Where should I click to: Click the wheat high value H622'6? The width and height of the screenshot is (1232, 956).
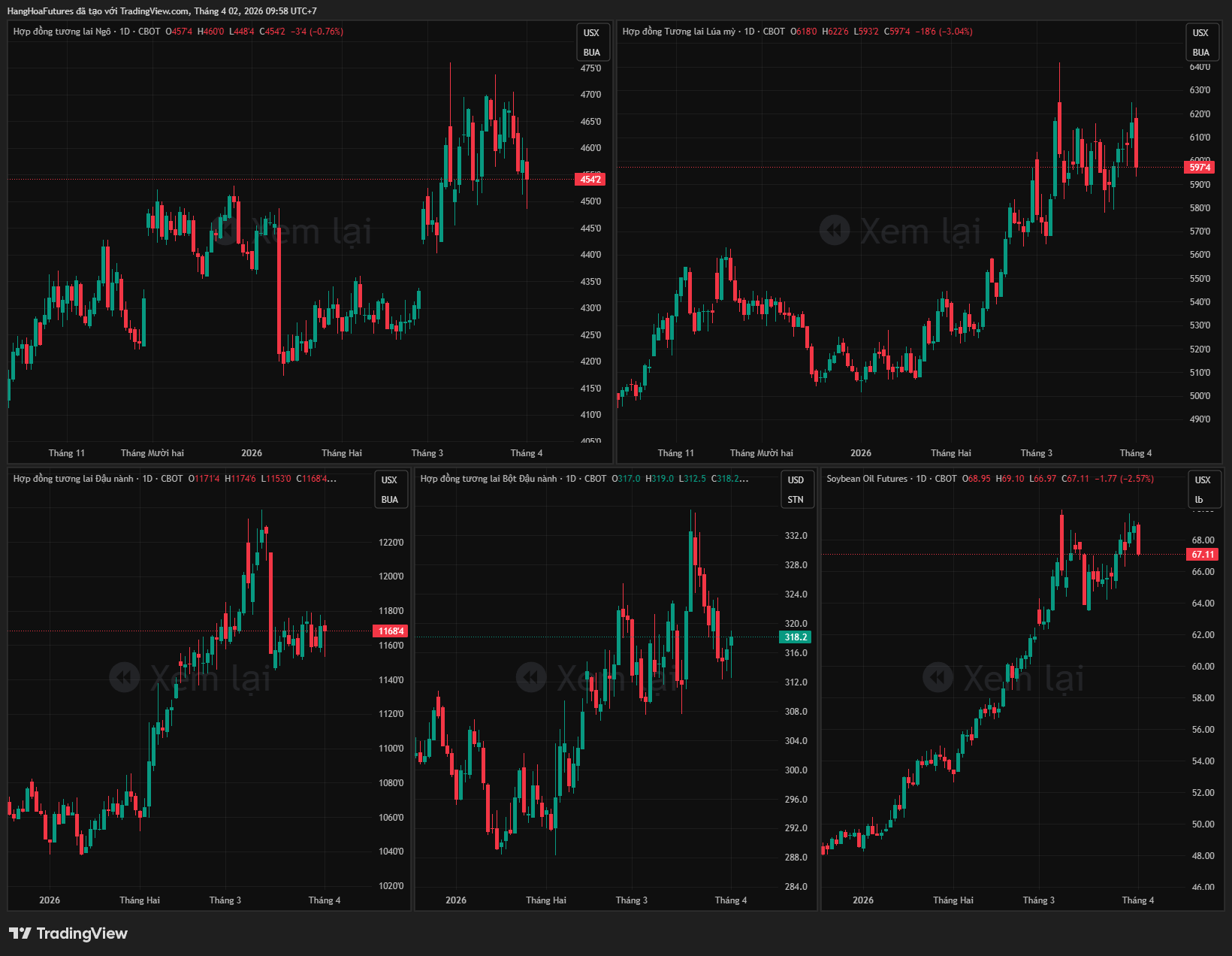(x=835, y=32)
